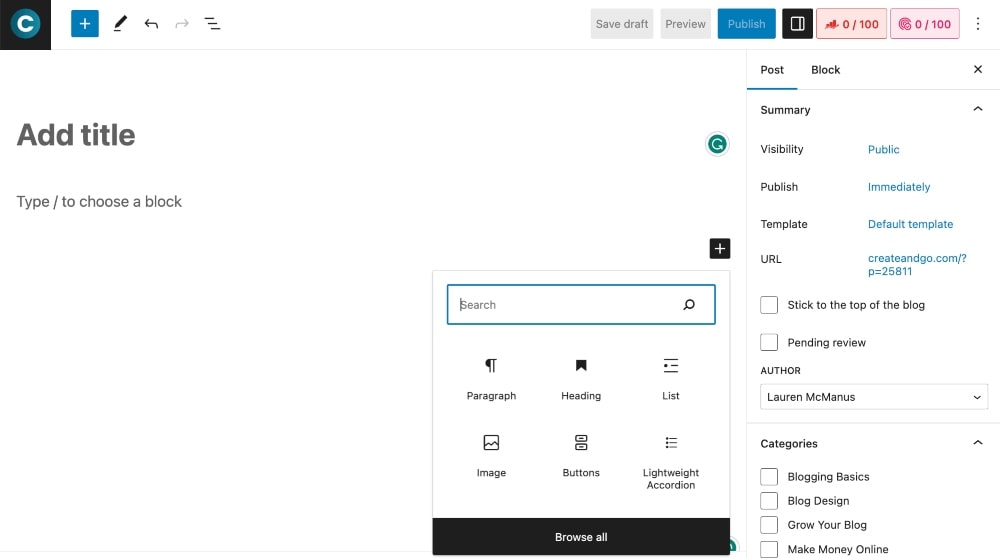Click the Preview button

(686, 24)
